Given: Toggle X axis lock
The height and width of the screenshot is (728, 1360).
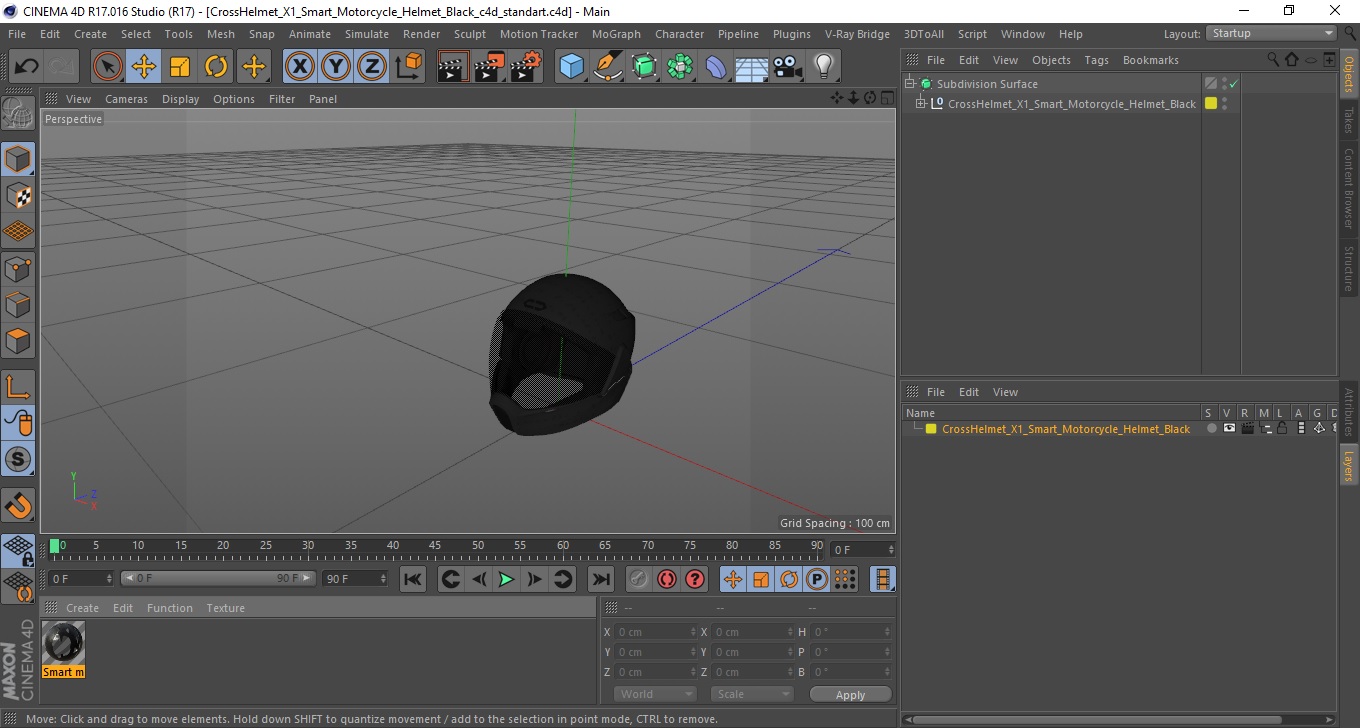Looking at the screenshot, I should click(x=299, y=67).
